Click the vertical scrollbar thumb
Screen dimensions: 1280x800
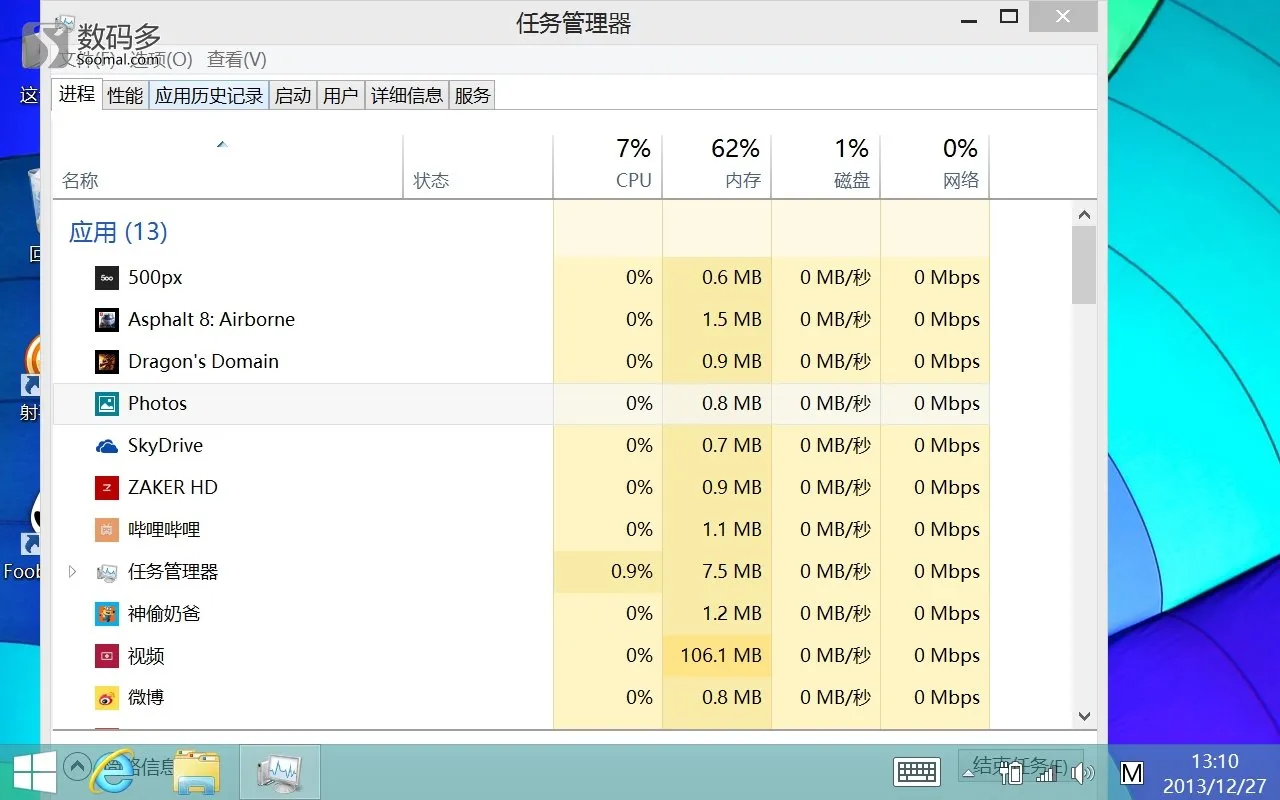point(1085,265)
